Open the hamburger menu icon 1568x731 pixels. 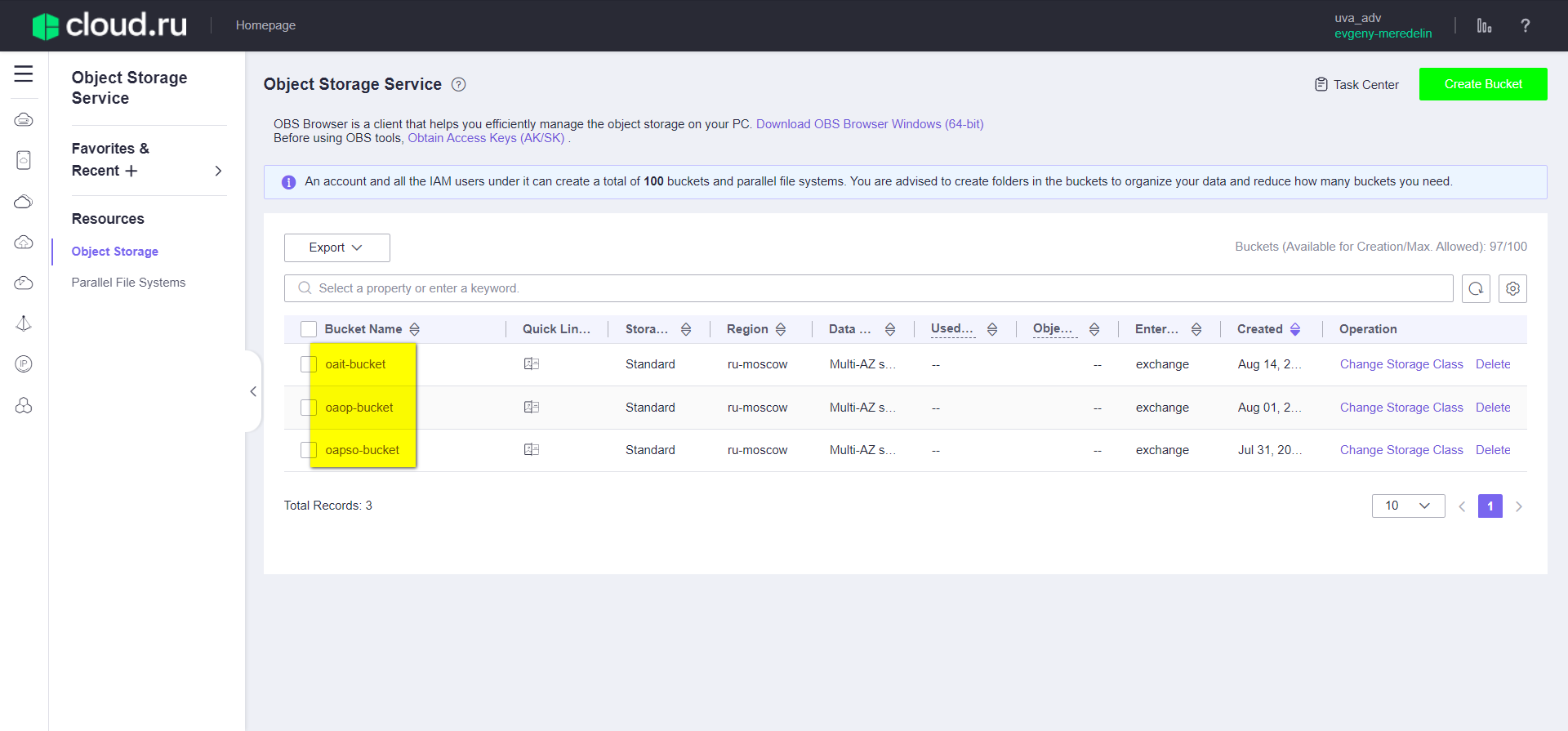[24, 74]
